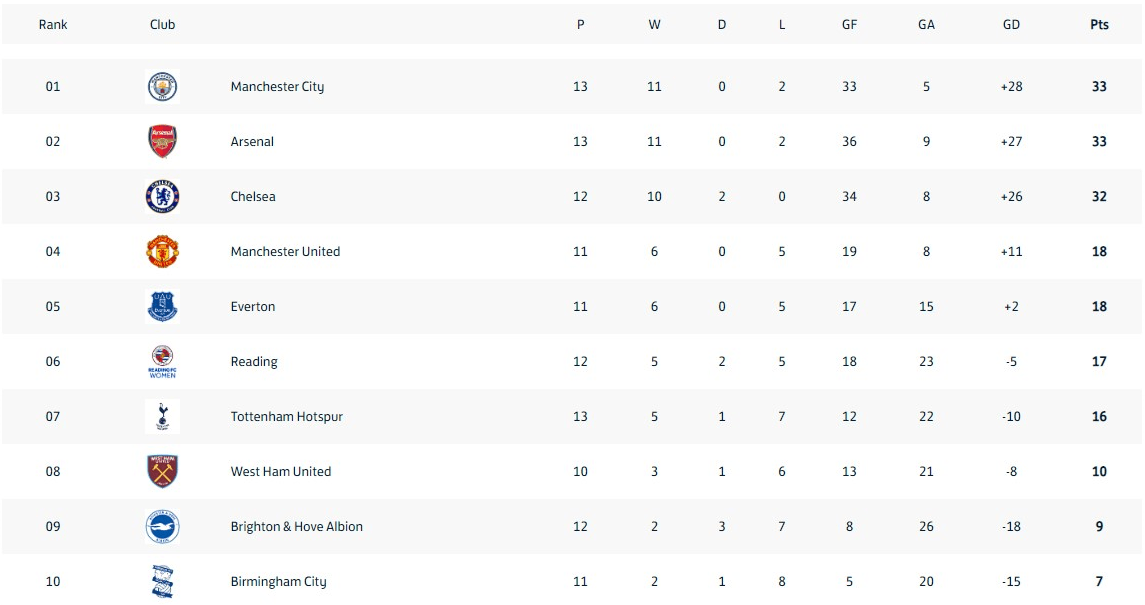Click the Brighton & Hove Albion name

(x=296, y=527)
